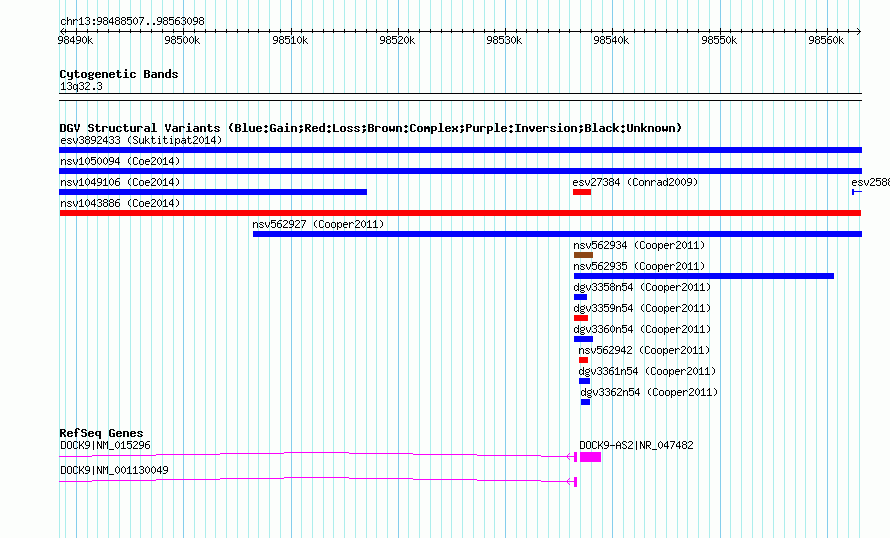Screen dimensions: 890x538
Task: Click the partially visible esv2588 variant label
Action: tap(870, 182)
